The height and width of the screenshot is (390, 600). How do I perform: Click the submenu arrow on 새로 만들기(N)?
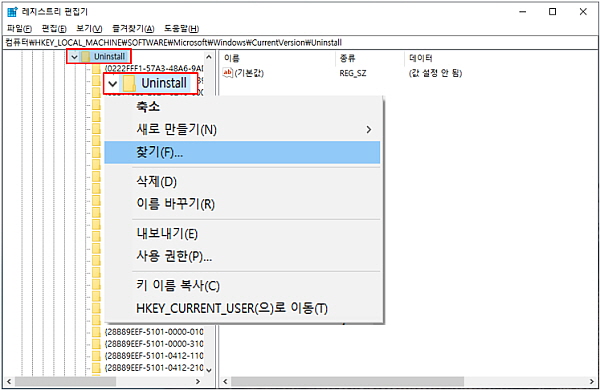[x=368, y=130]
